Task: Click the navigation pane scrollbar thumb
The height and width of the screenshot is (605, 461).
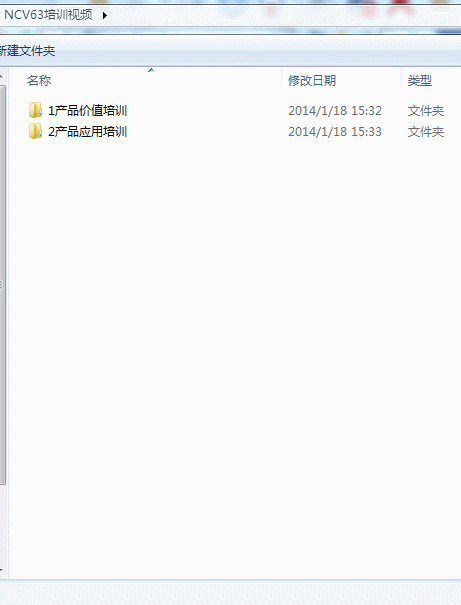Action: click(x=2, y=285)
